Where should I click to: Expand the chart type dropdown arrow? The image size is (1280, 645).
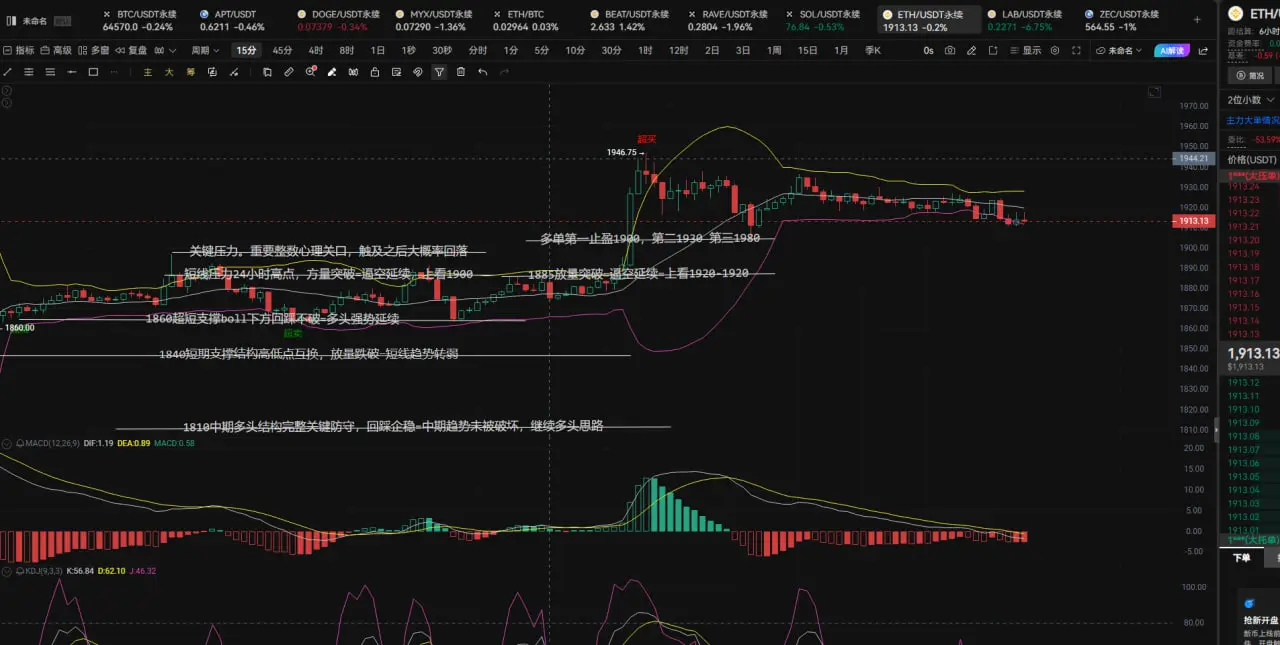[173, 50]
